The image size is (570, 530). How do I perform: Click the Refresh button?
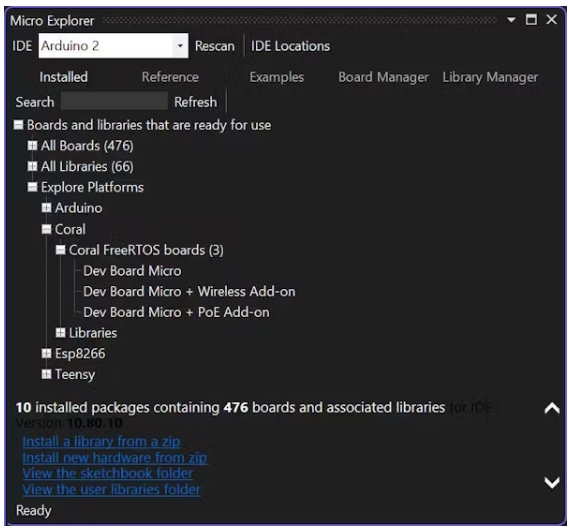196,102
